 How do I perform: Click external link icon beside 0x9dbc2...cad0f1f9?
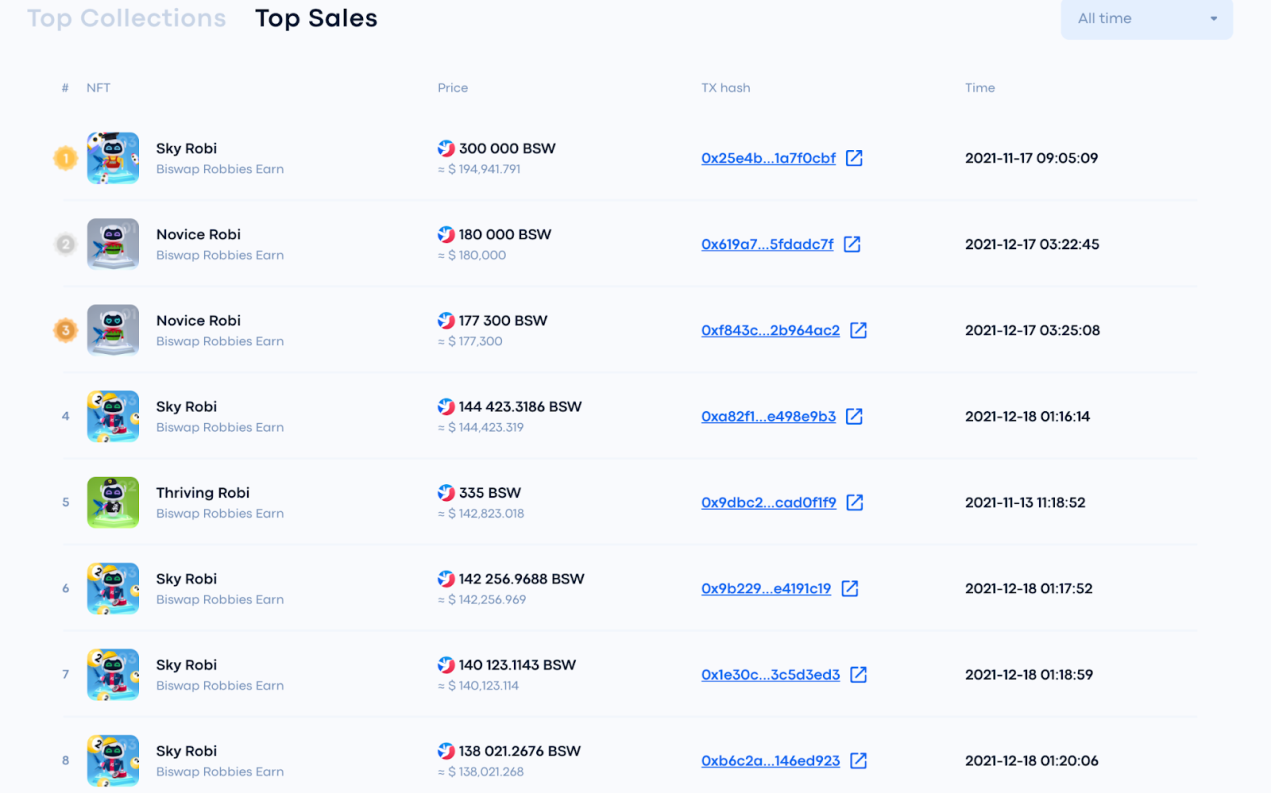coord(855,502)
